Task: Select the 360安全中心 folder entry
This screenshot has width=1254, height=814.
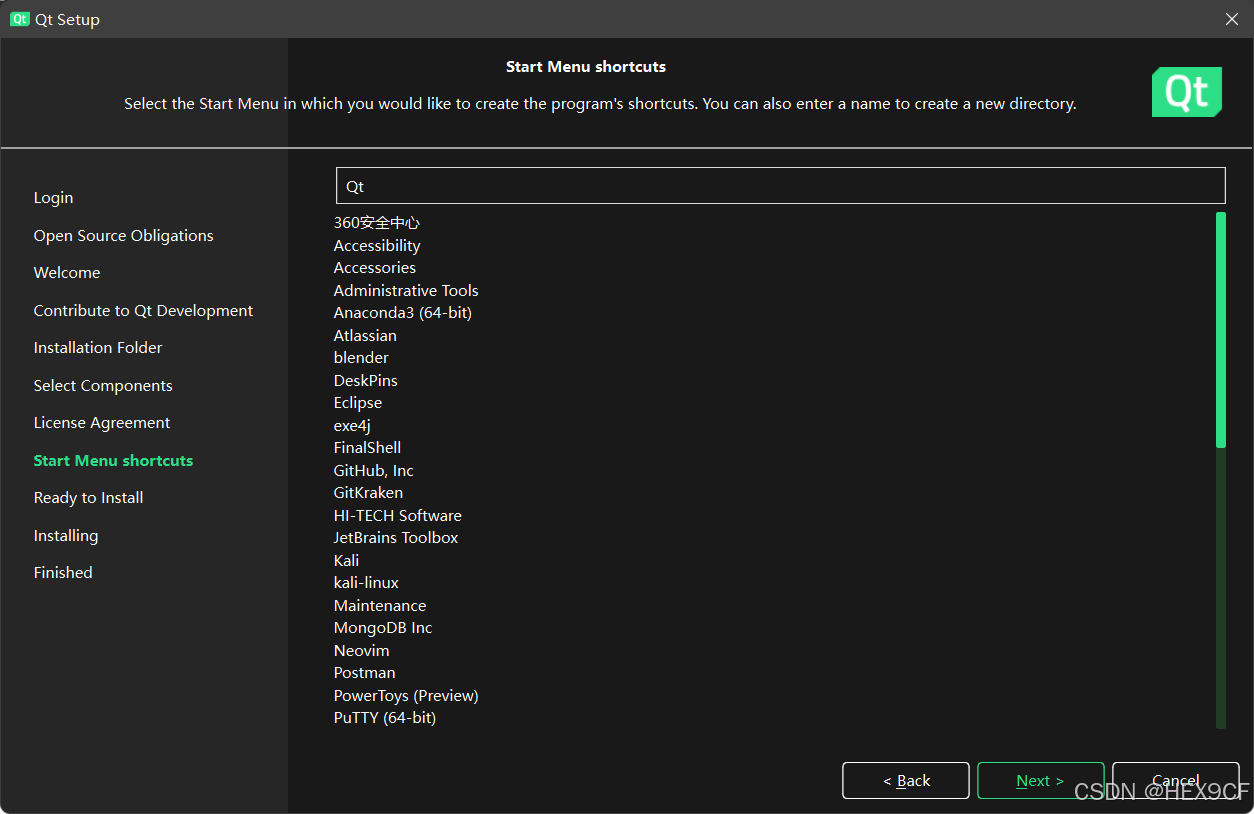Action: pyautogui.click(x=377, y=223)
